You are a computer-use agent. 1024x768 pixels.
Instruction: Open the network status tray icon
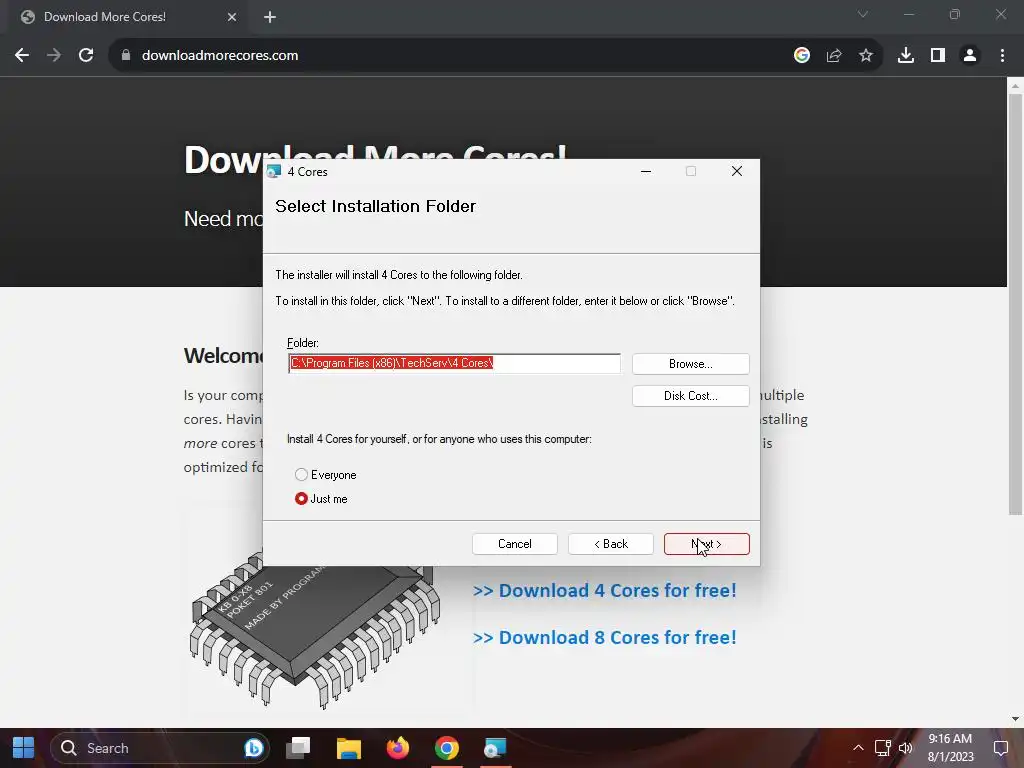pyautogui.click(x=882, y=748)
